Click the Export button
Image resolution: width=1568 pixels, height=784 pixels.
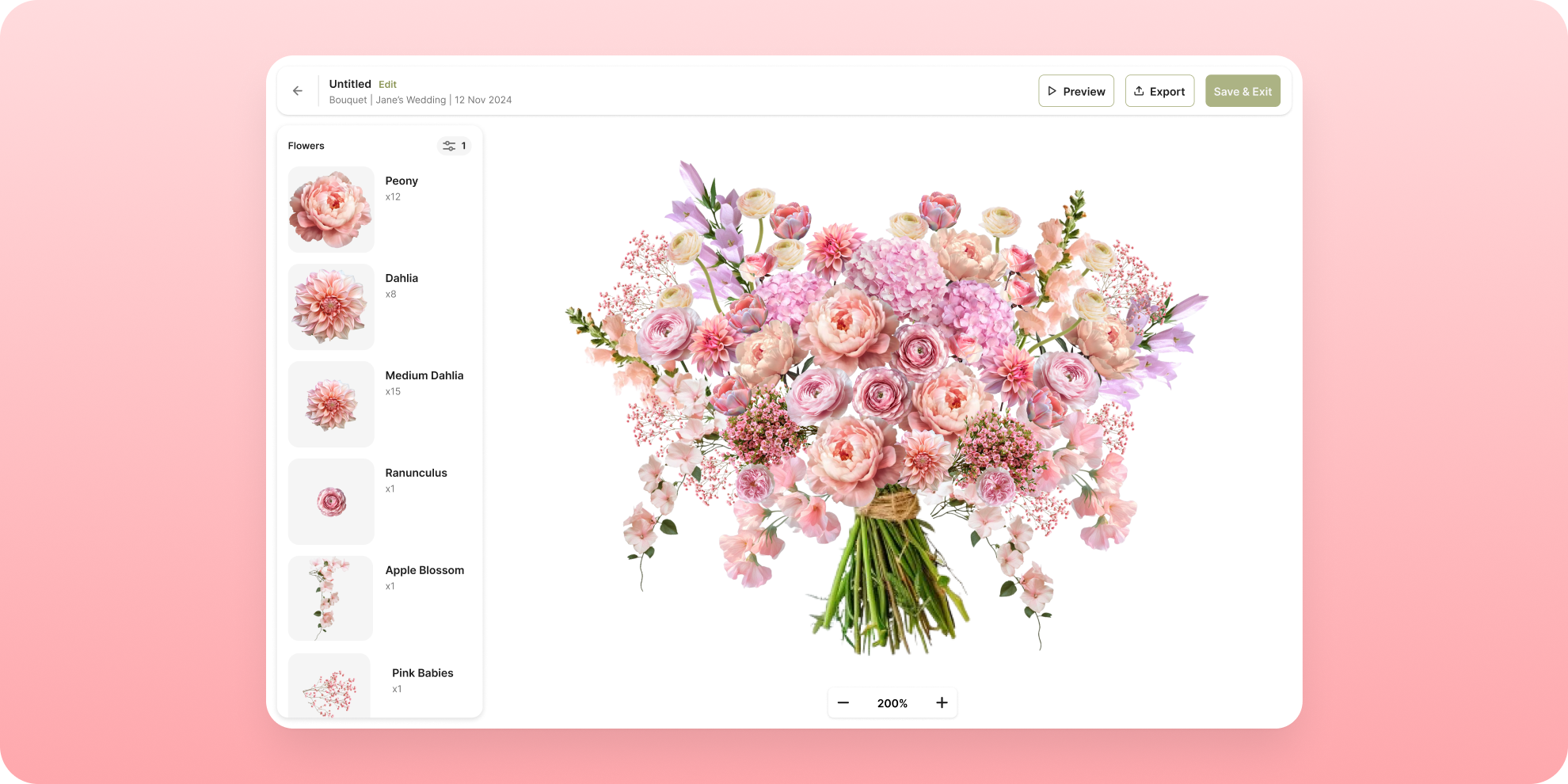pos(1159,91)
